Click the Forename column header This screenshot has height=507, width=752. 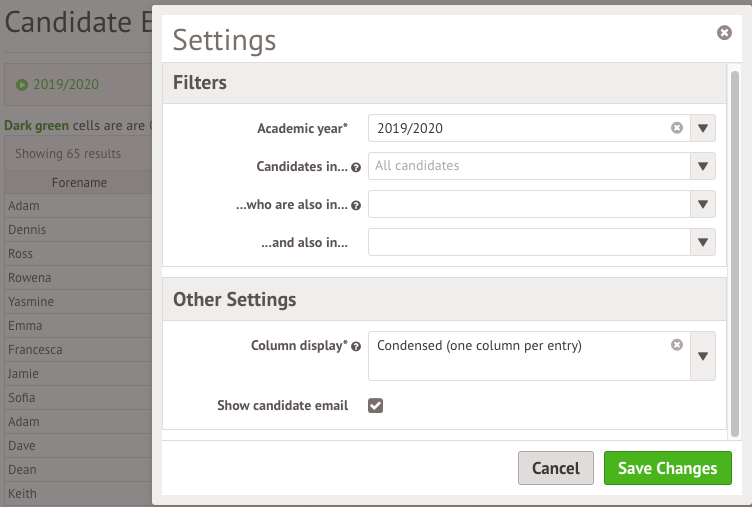pos(79,182)
